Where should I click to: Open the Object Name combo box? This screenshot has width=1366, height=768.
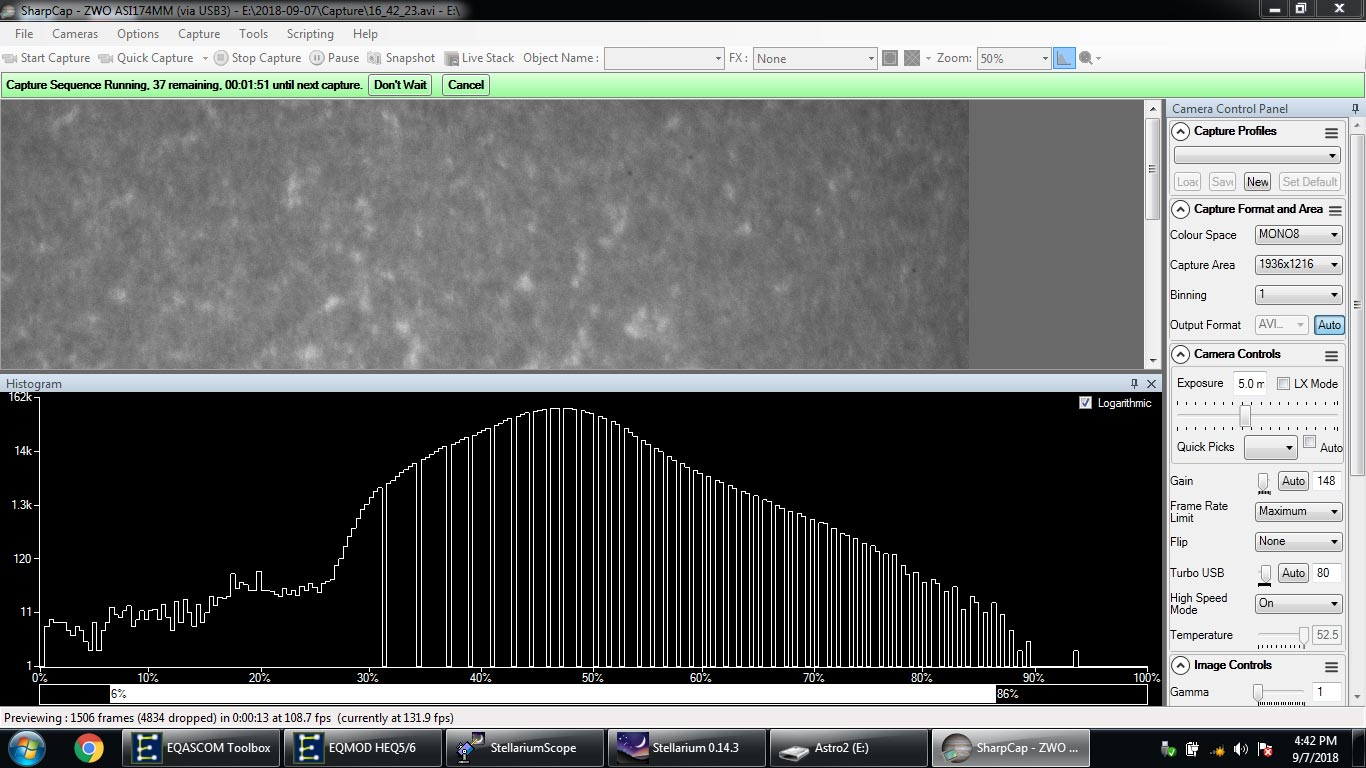point(664,58)
